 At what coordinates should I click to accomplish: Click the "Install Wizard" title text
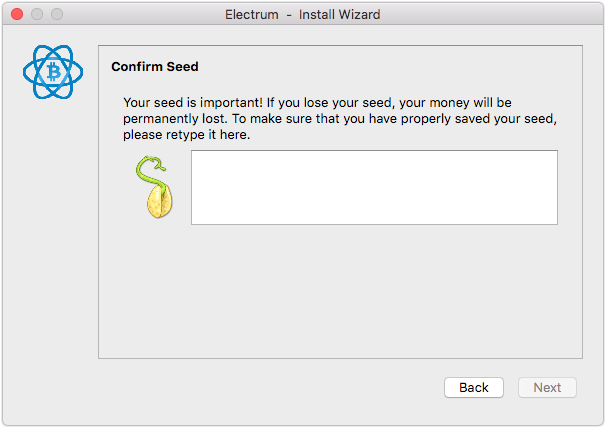pos(339,15)
